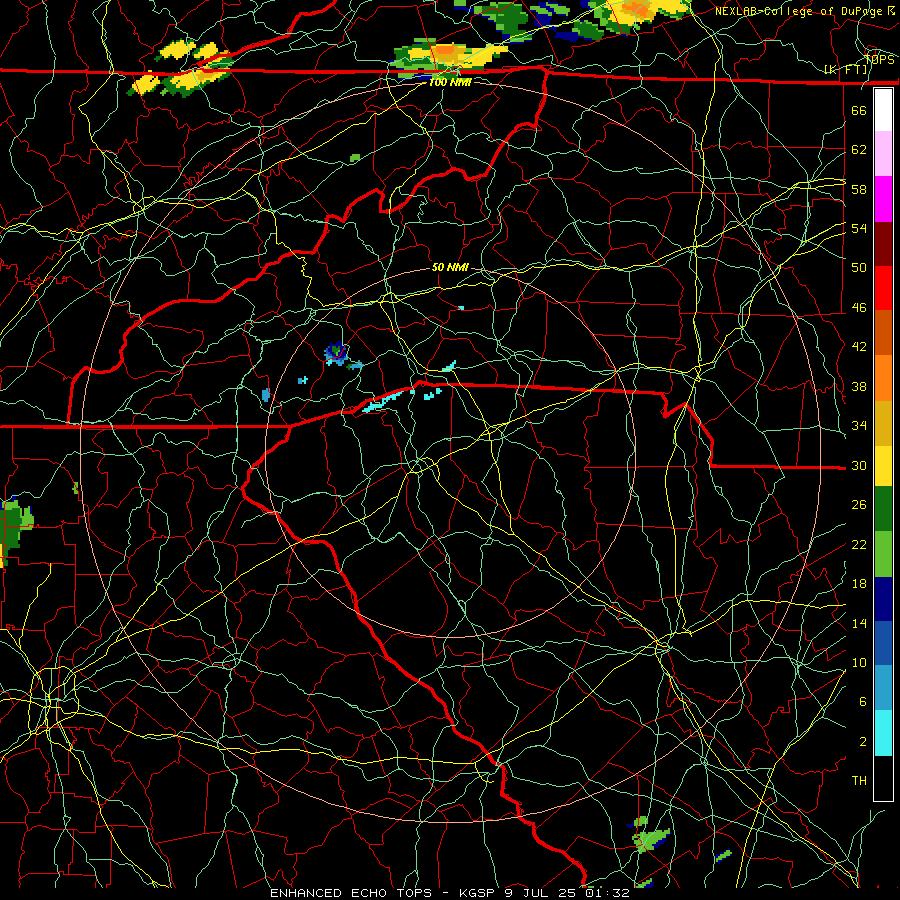Click the 22 value on the scale
900x900 pixels.
tap(859, 545)
